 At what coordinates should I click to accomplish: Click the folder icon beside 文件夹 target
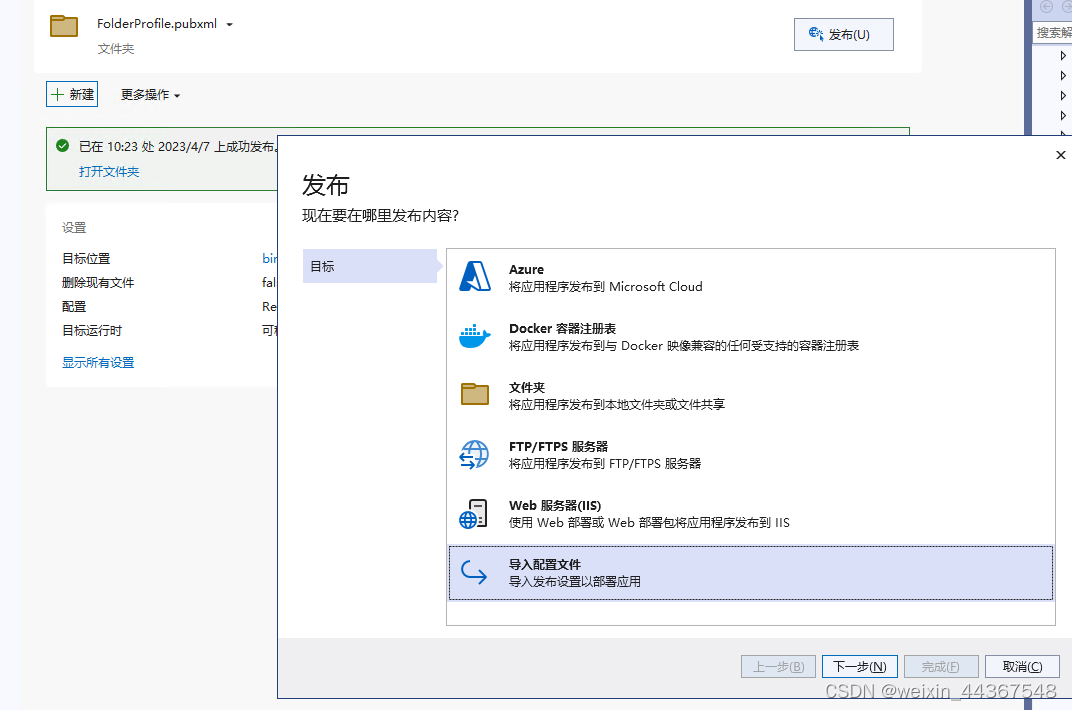pyautogui.click(x=474, y=394)
